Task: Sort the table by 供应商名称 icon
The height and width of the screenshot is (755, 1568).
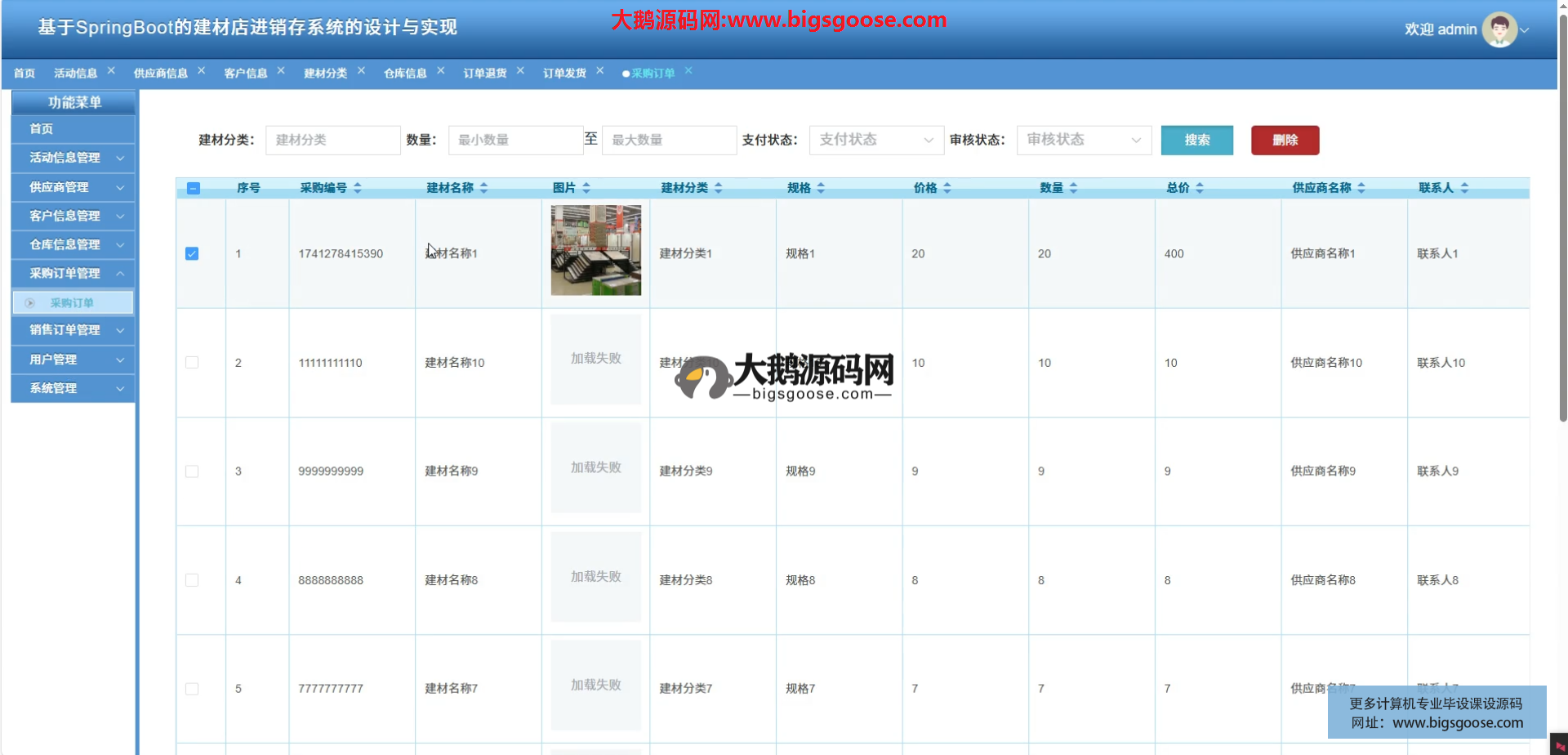Action: [1361, 188]
